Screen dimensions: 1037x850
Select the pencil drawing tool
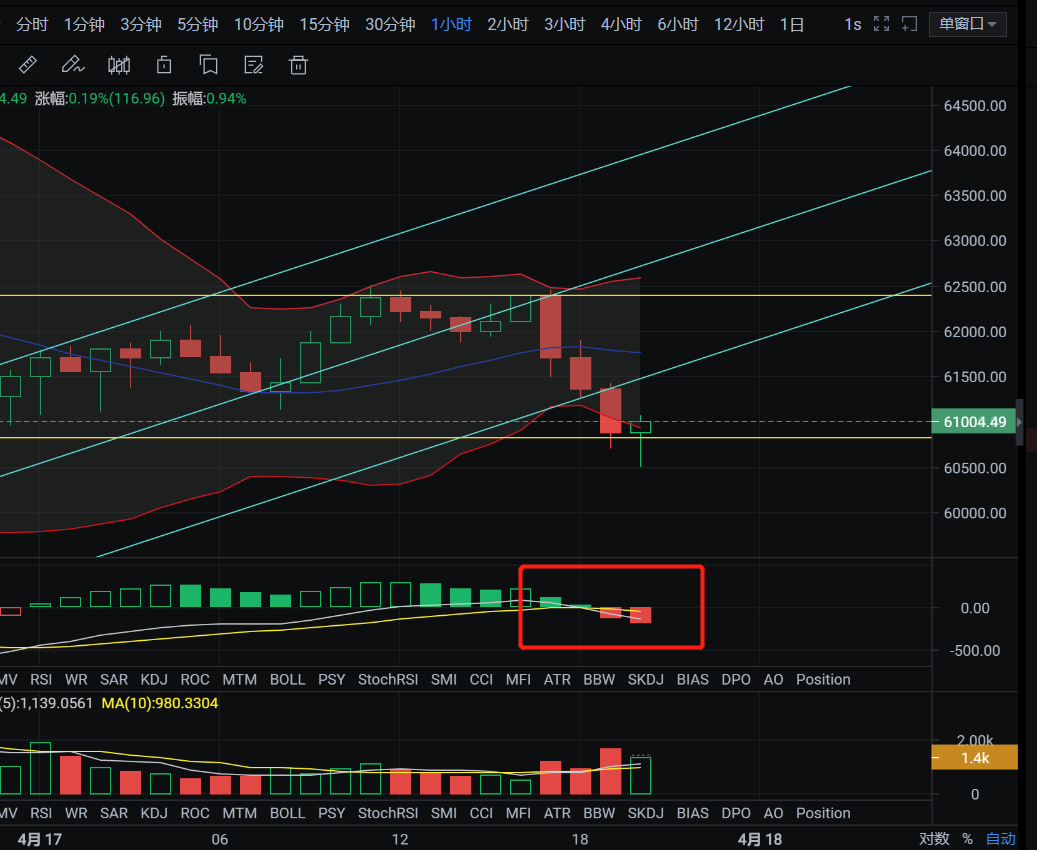tap(73, 65)
